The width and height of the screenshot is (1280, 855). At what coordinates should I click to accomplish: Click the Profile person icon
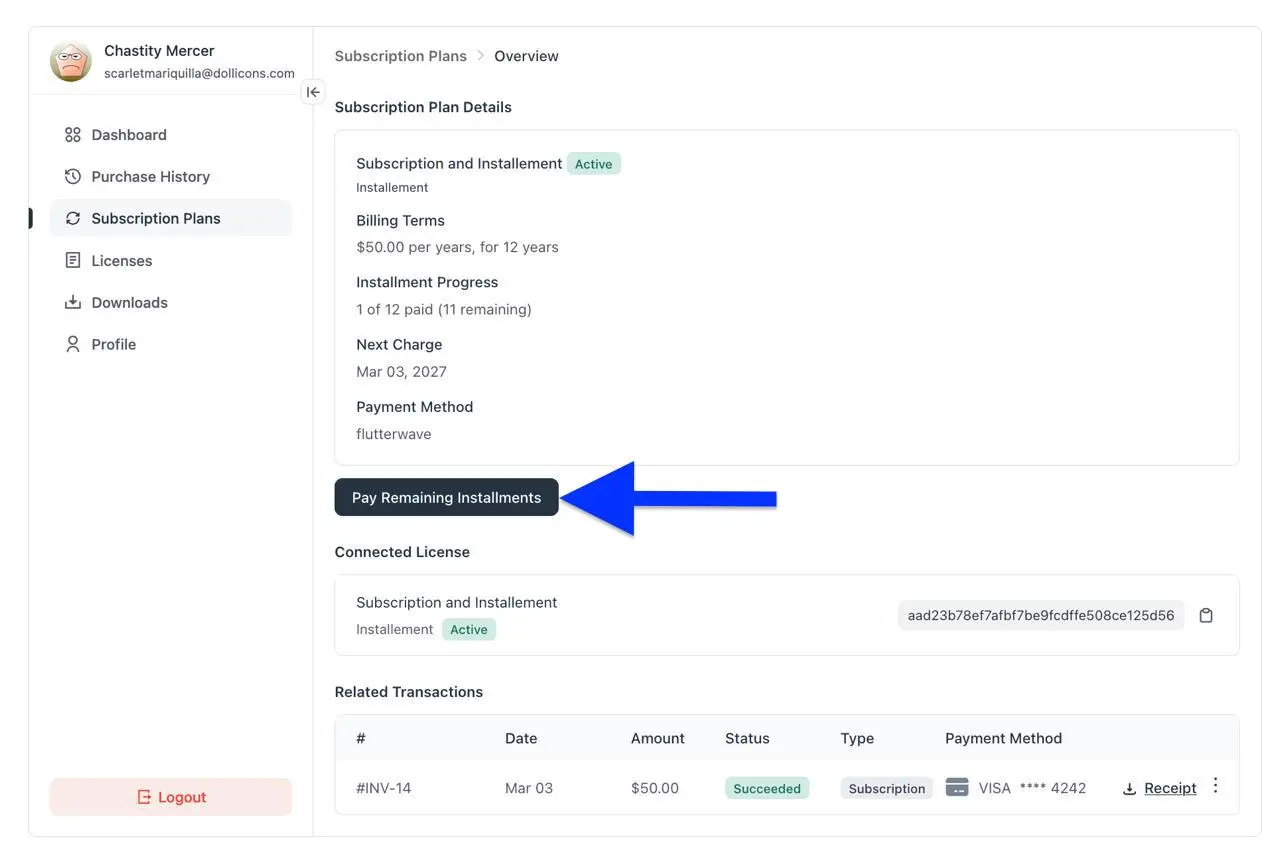click(72, 345)
